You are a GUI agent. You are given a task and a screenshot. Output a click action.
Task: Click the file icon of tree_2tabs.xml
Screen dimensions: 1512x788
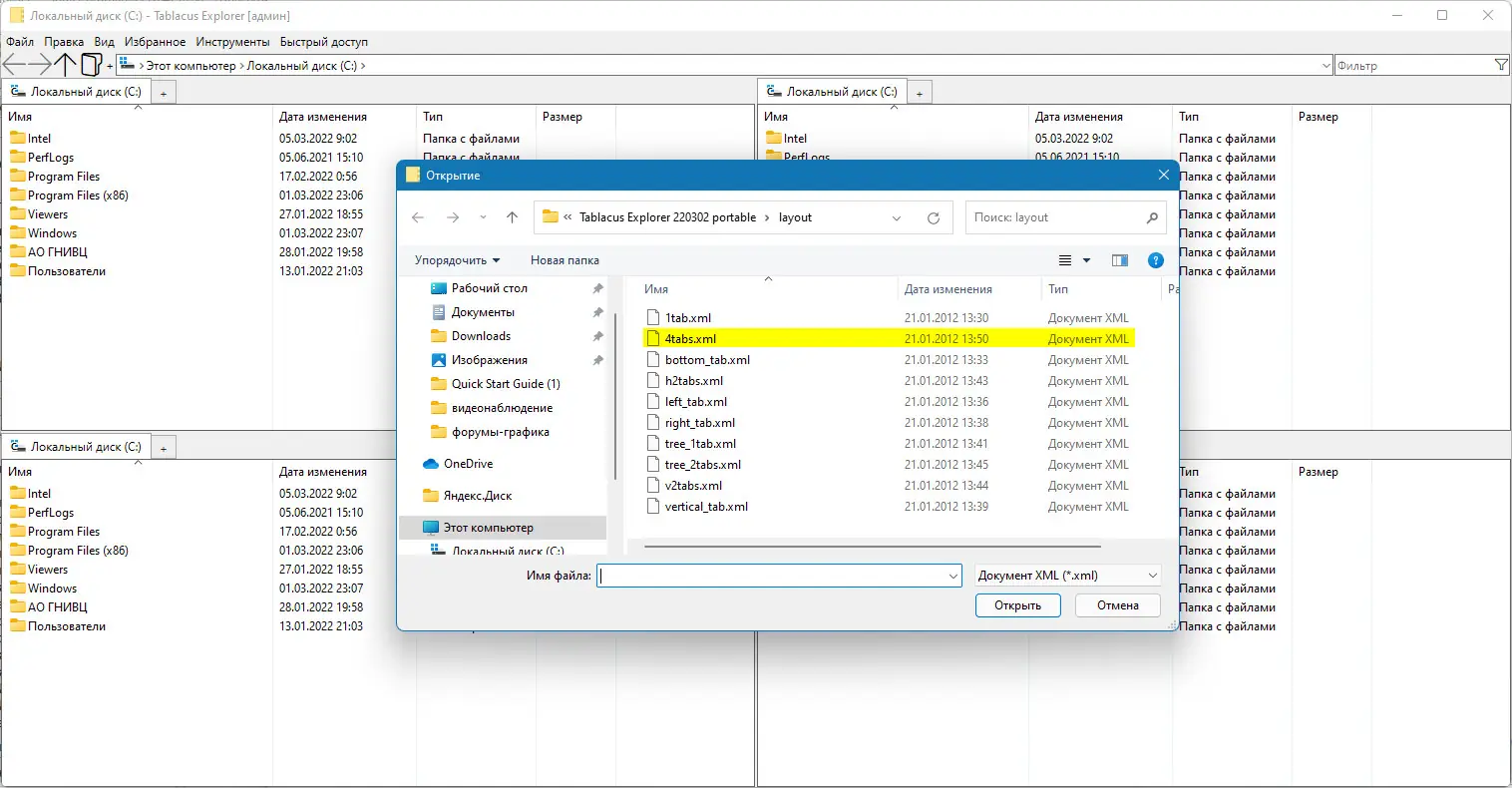click(653, 465)
